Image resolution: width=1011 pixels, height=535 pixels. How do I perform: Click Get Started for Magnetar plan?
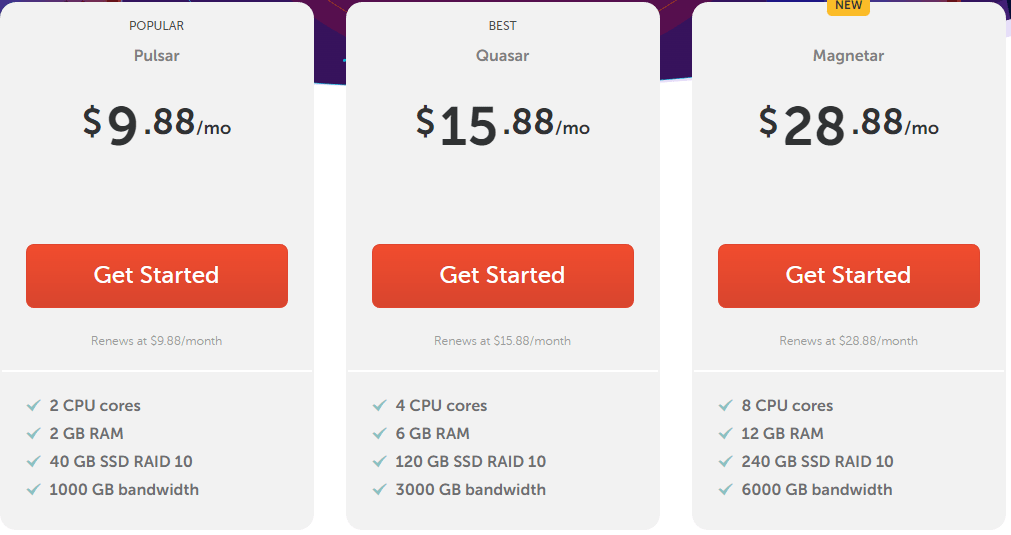pyautogui.click(x=849, y=276)
